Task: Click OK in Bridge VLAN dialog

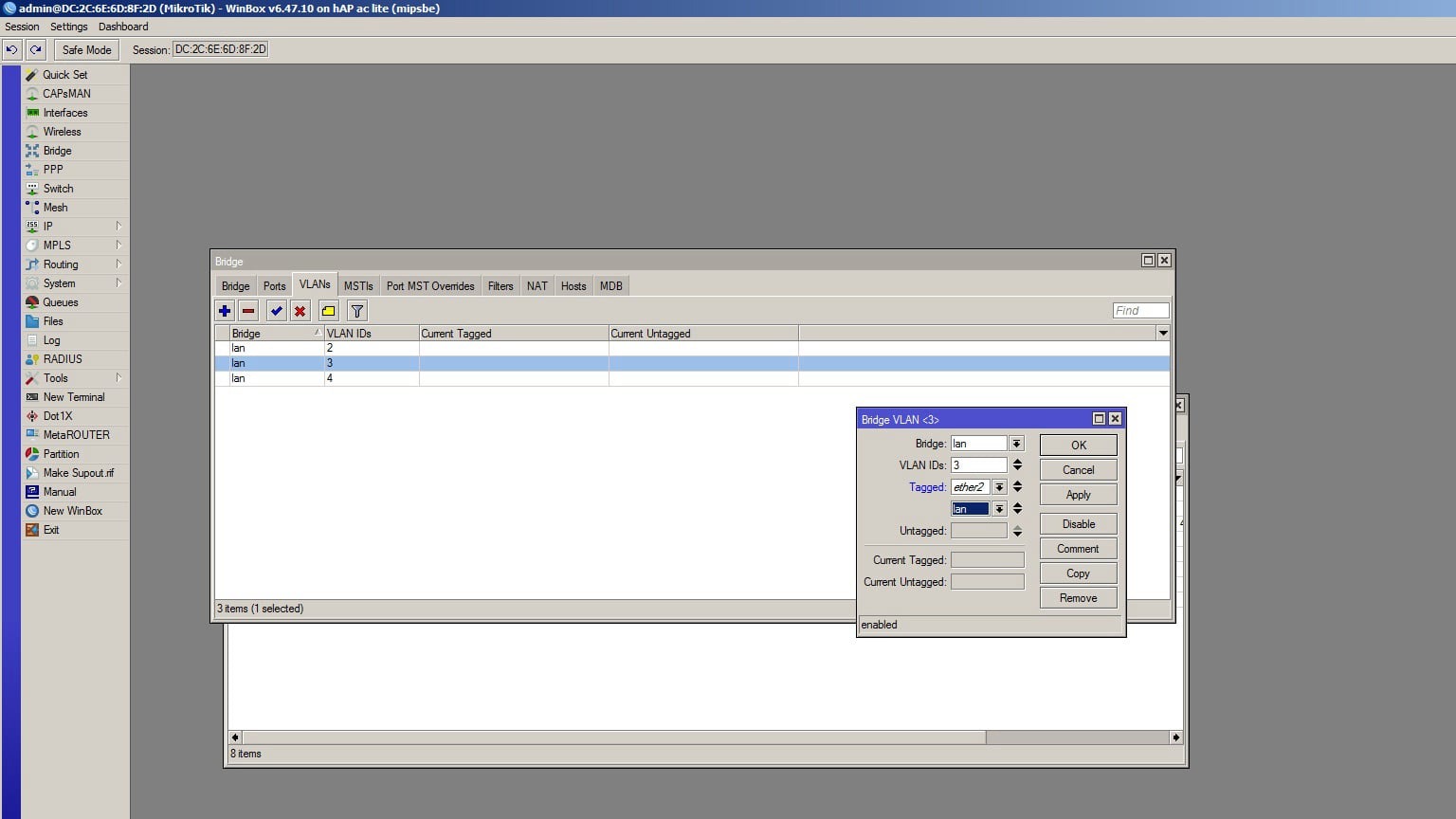Action: click(1078, 445)
